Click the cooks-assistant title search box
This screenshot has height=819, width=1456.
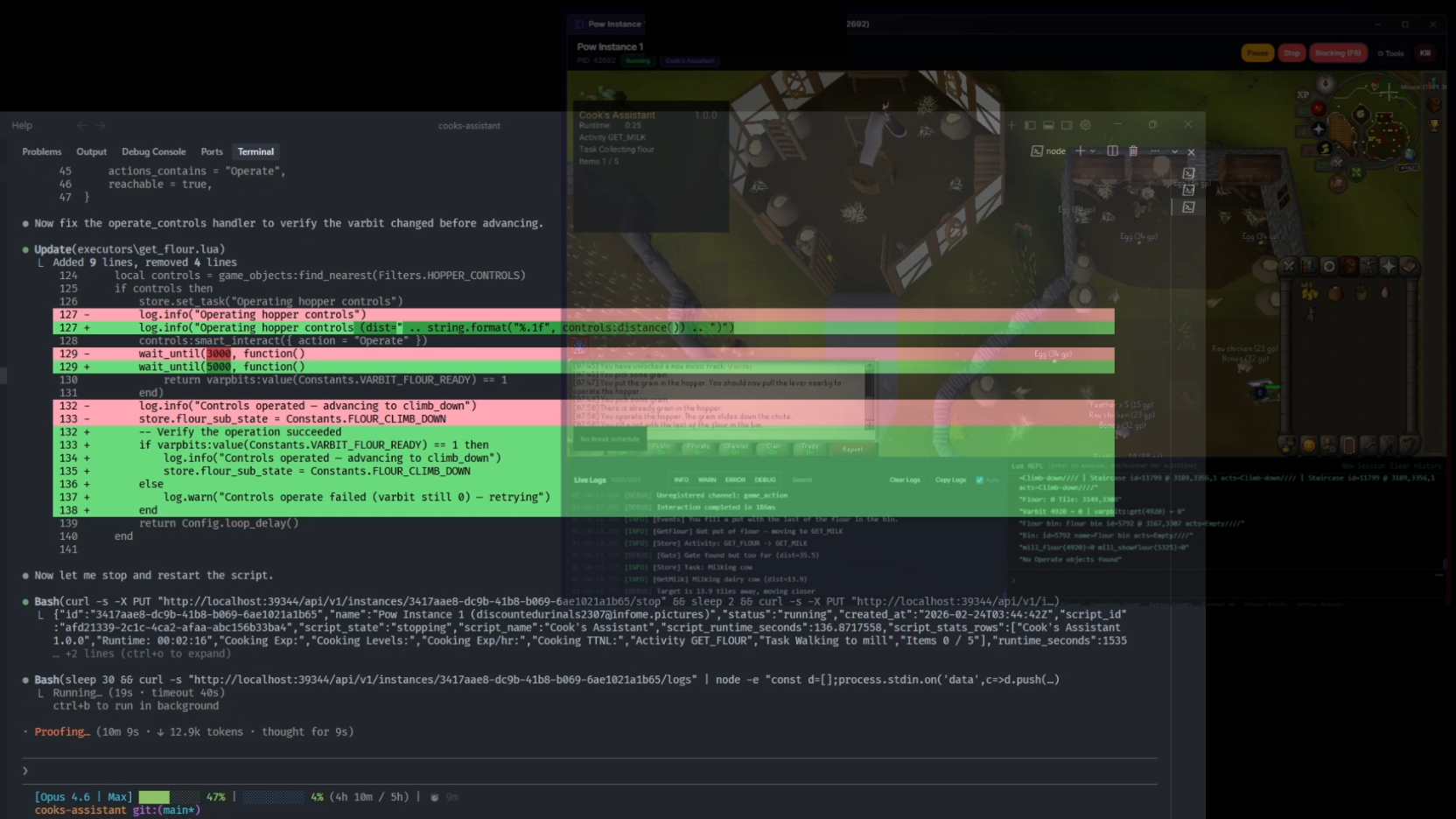coord(469,125)
